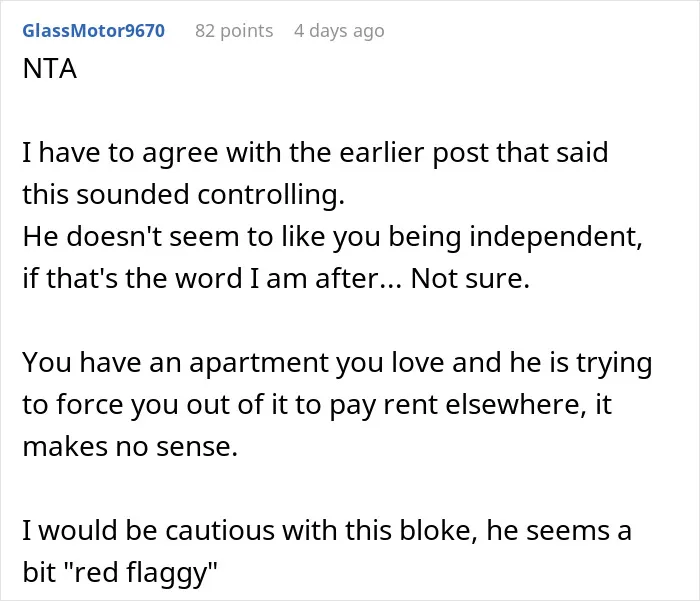700x601 pixels.
Task: Click the phrase "Not sure."
Action: pos(470,279)
